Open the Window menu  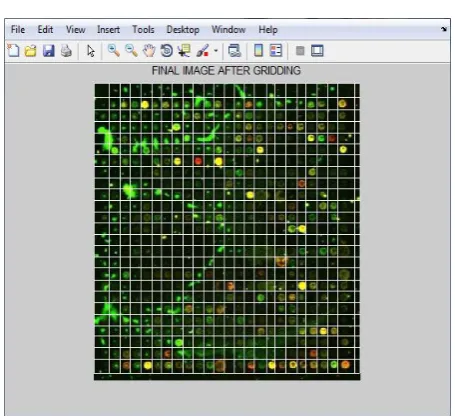pos(229,30)
